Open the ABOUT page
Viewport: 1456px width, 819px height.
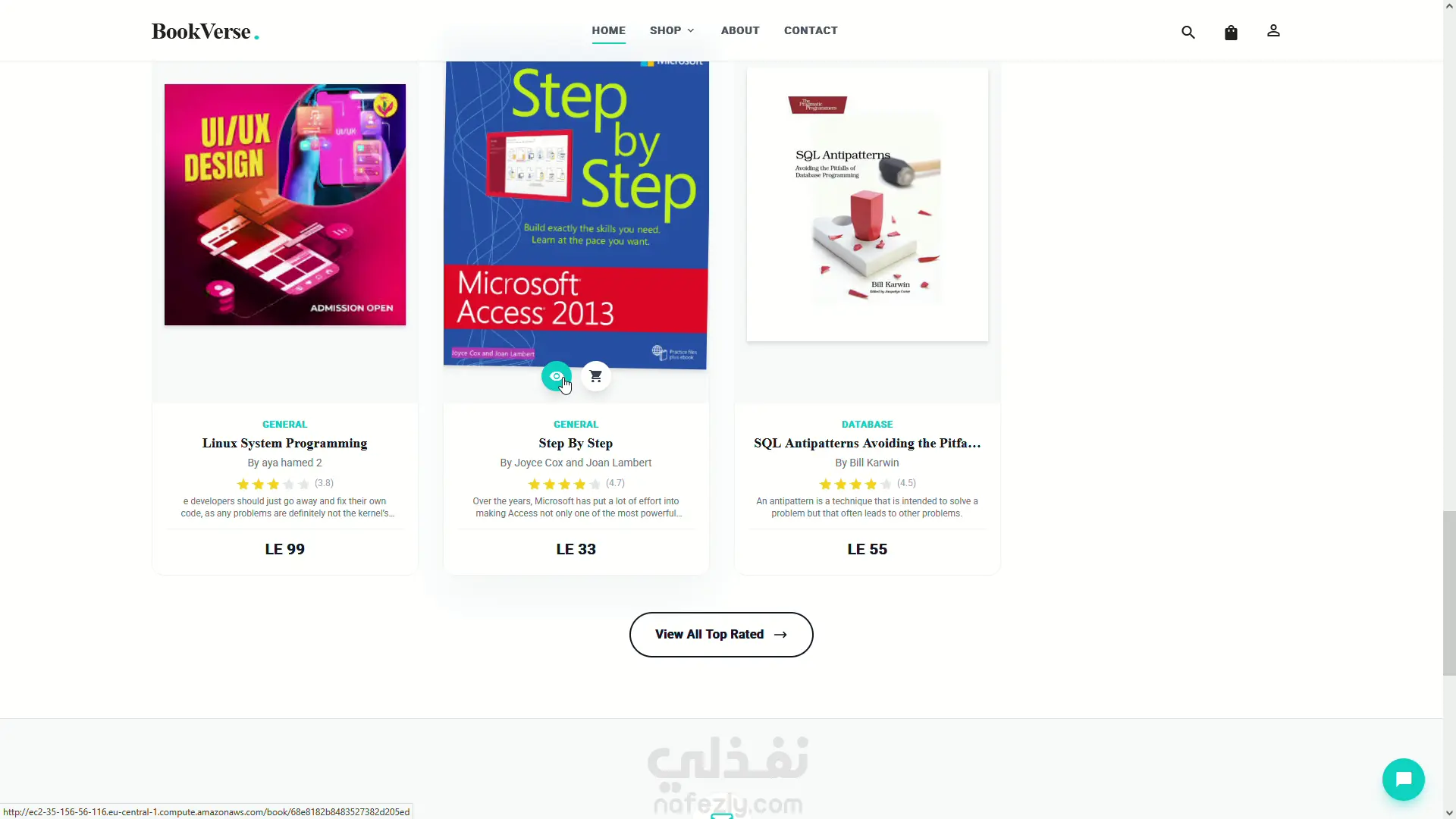[740, 30]
